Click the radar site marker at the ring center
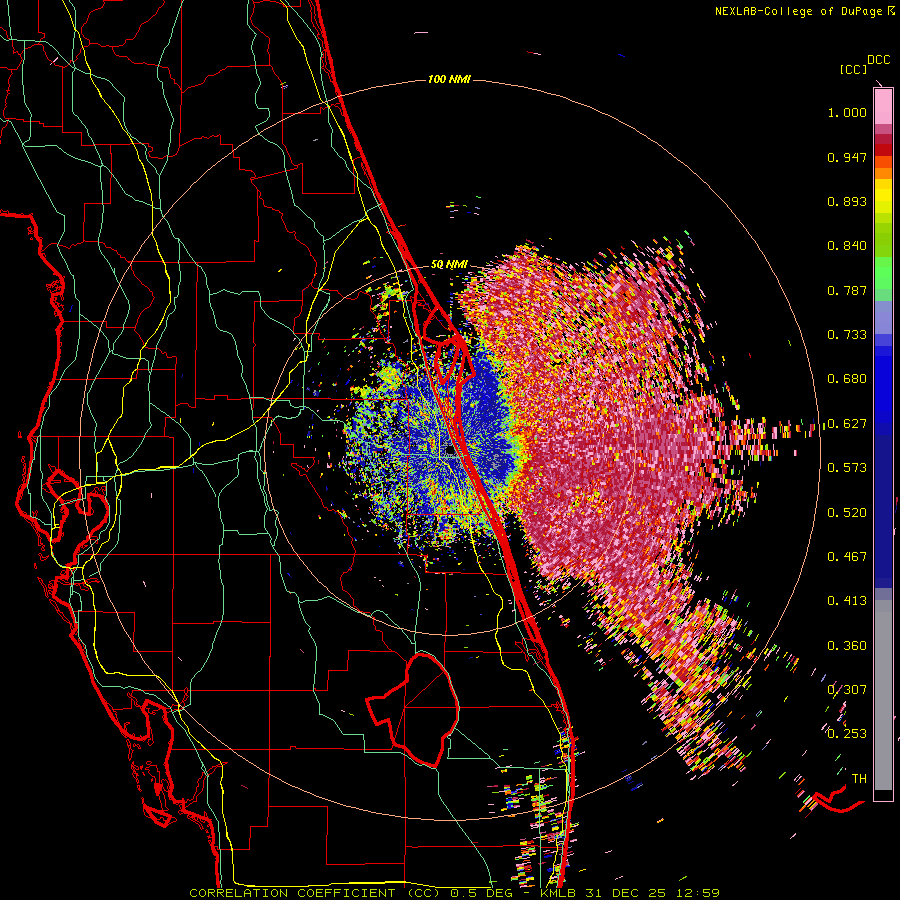The width and height of the screenshot is (900, 900). tap(450, 452)
